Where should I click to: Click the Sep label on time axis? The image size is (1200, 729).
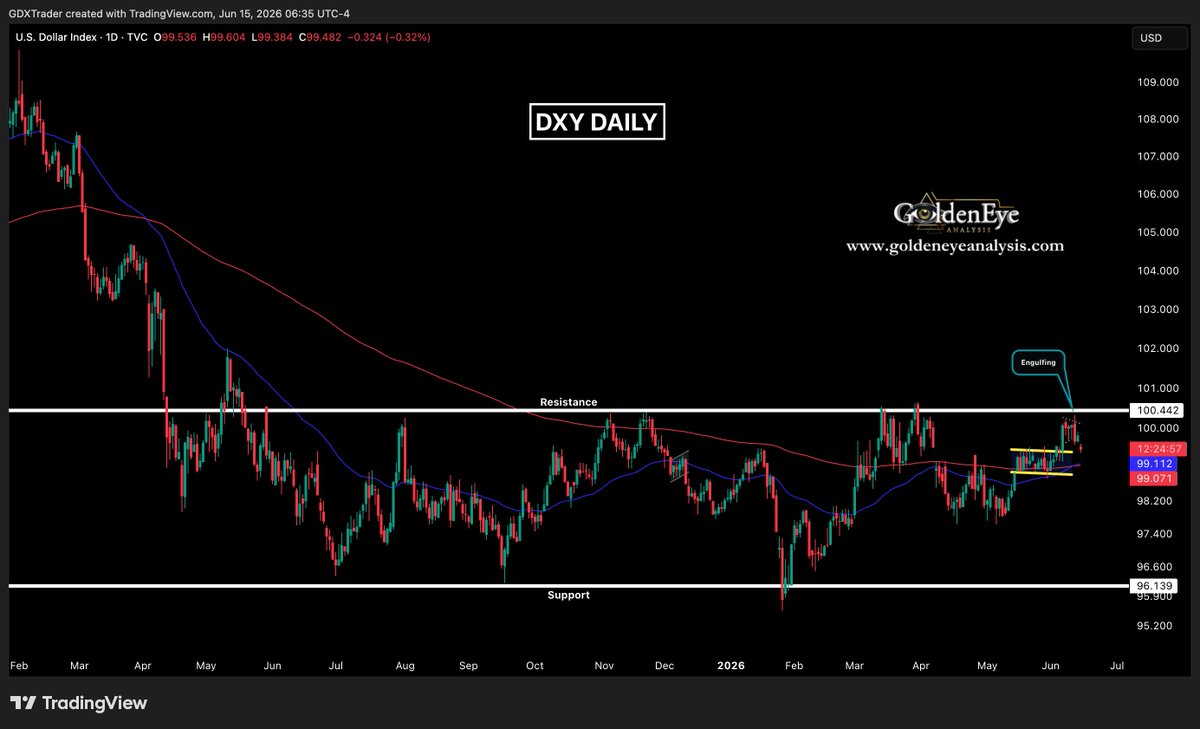(470, 664)
